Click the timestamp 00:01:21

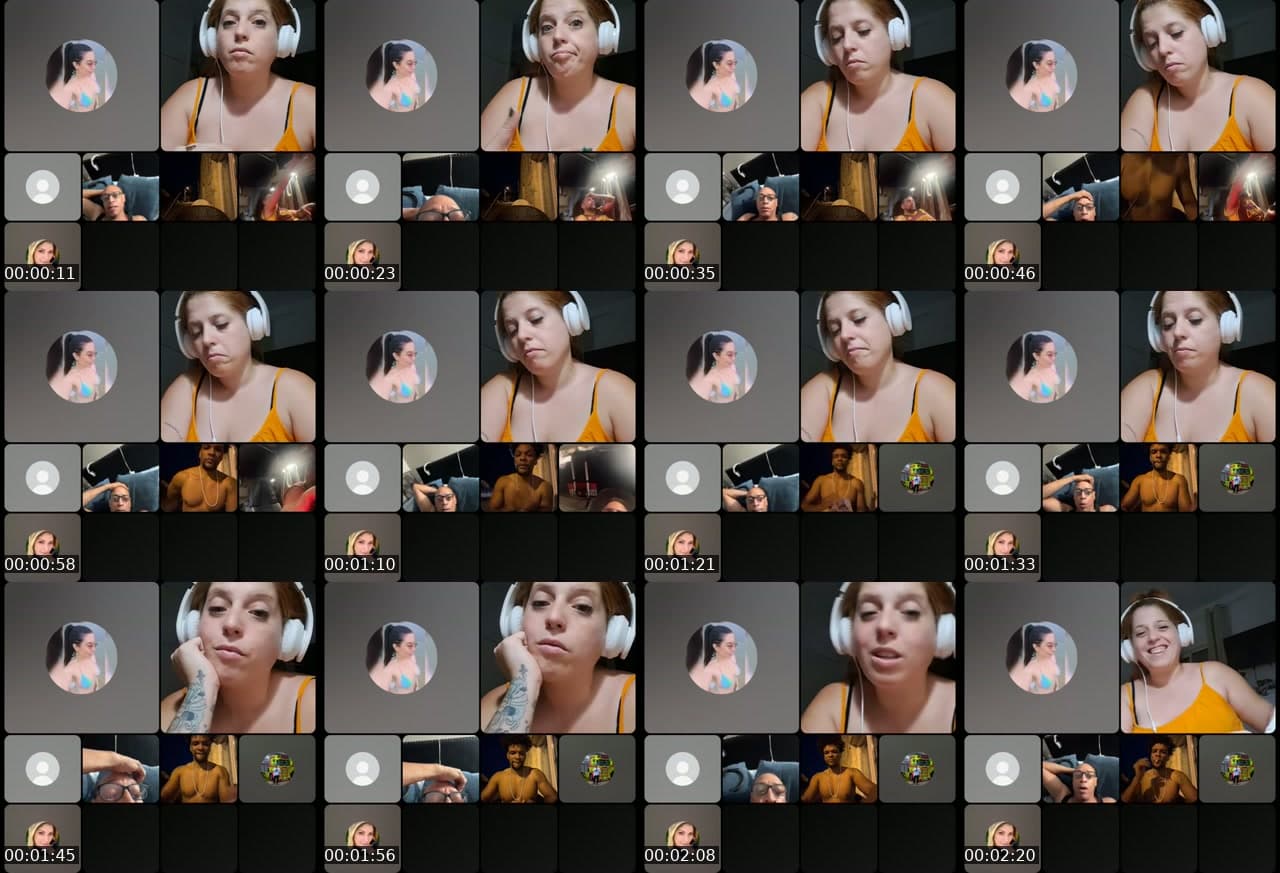(x=680, y=564)
